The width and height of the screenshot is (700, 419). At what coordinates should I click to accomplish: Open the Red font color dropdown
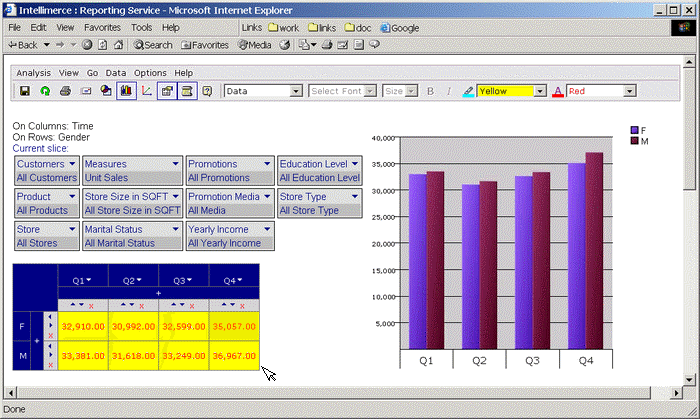[x=629, y=91]
